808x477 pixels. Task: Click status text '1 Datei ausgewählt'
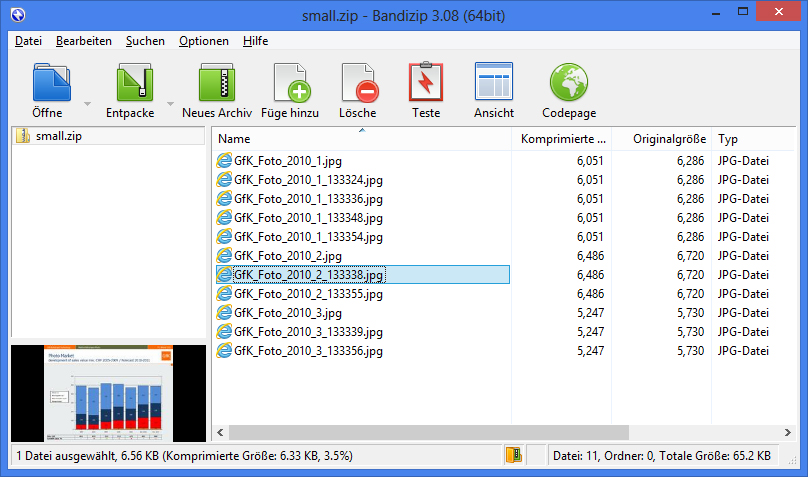[x=66, y=456]
